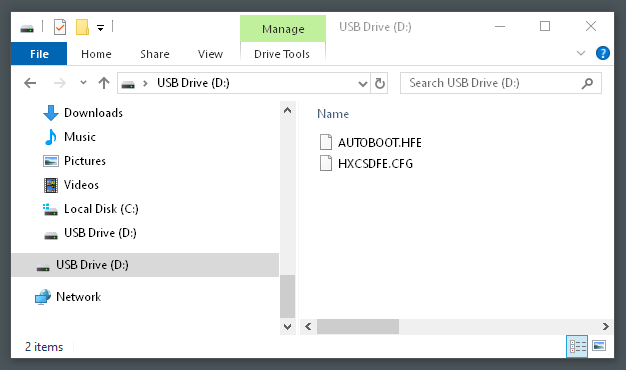Click the Properties quick access icon
The image size is (626, 370).
coord(60,27)
